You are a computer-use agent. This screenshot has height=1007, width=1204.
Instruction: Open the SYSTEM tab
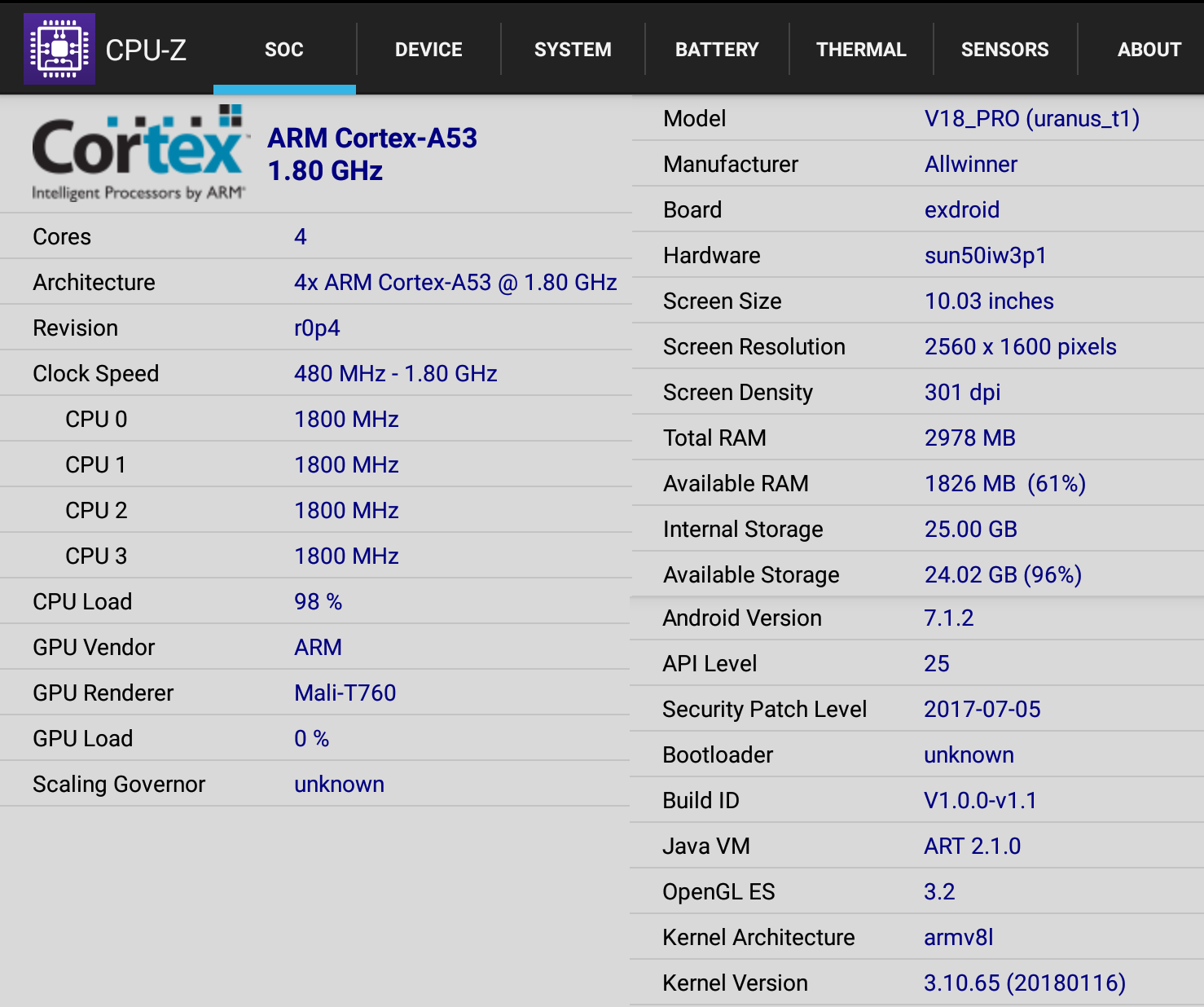[573, 50]
